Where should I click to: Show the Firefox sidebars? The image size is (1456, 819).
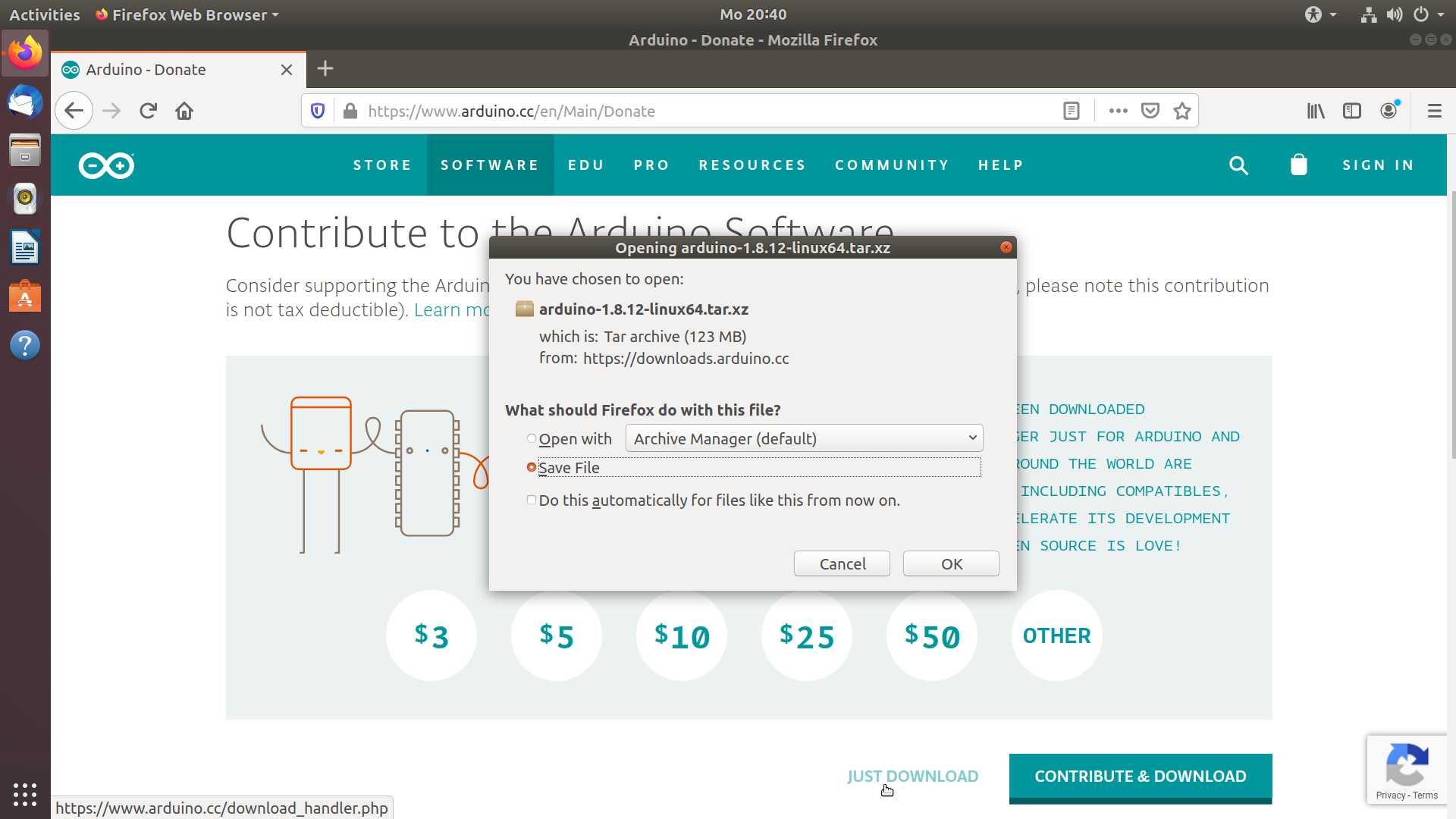tap(1352, 111)
